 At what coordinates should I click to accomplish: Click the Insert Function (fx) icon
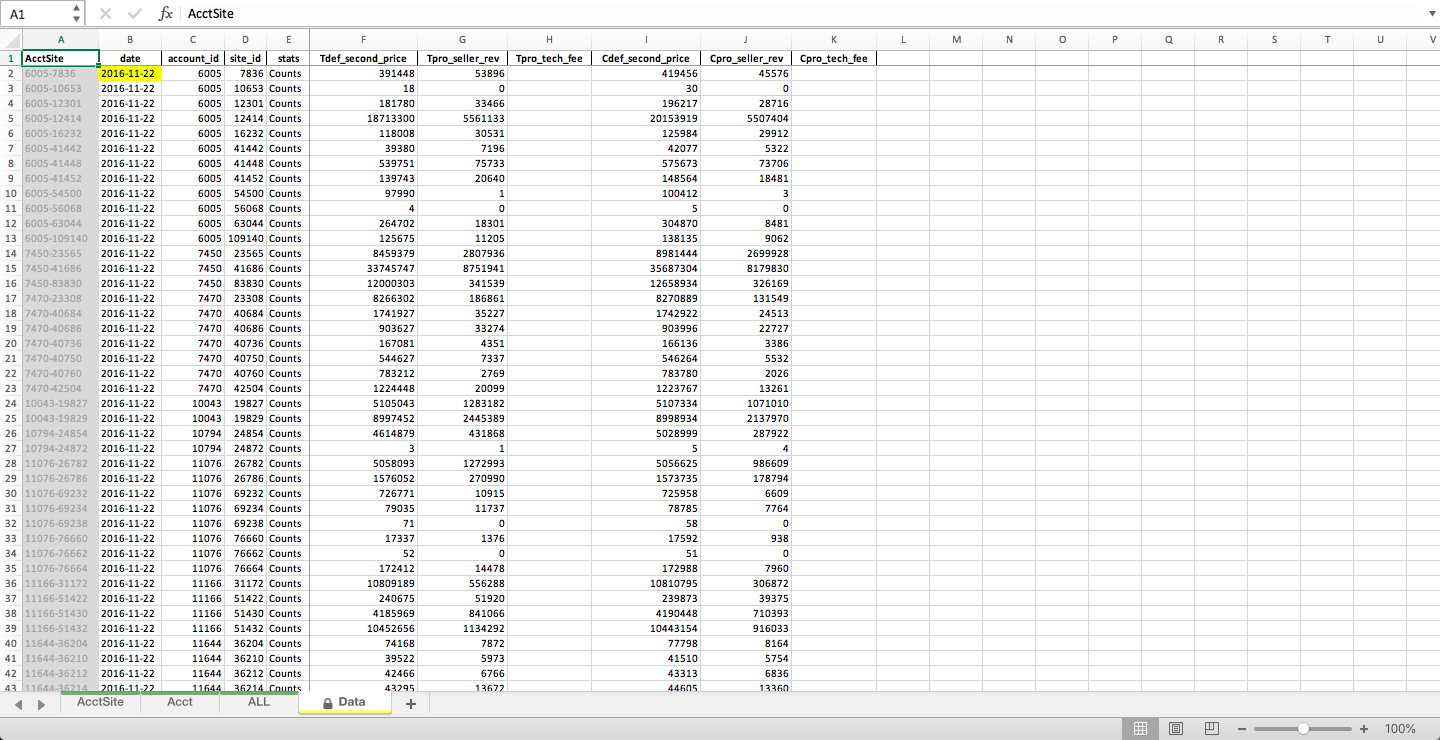(x=166, y=13)
